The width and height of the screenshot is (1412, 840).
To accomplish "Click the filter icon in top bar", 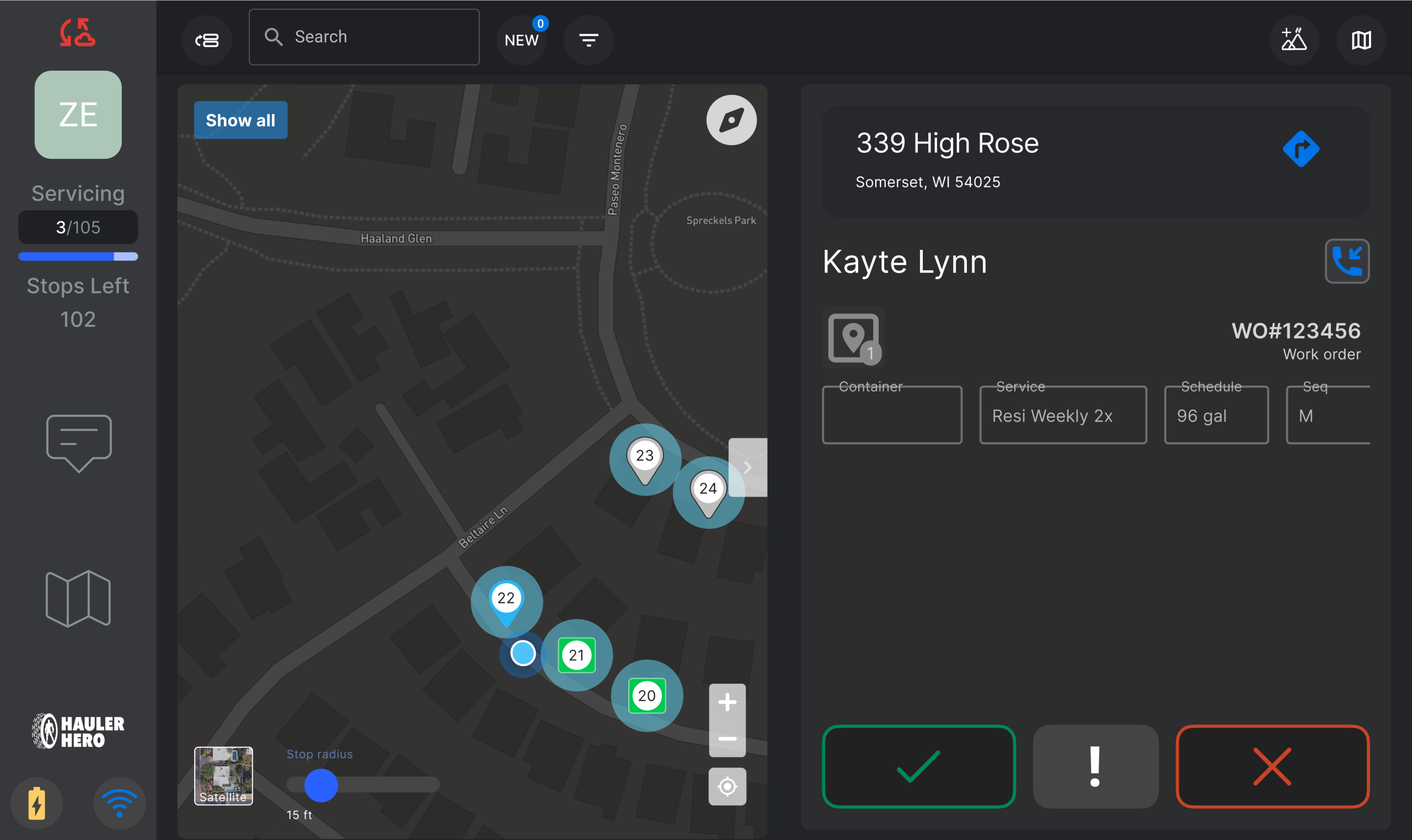I will click(589, 40).
